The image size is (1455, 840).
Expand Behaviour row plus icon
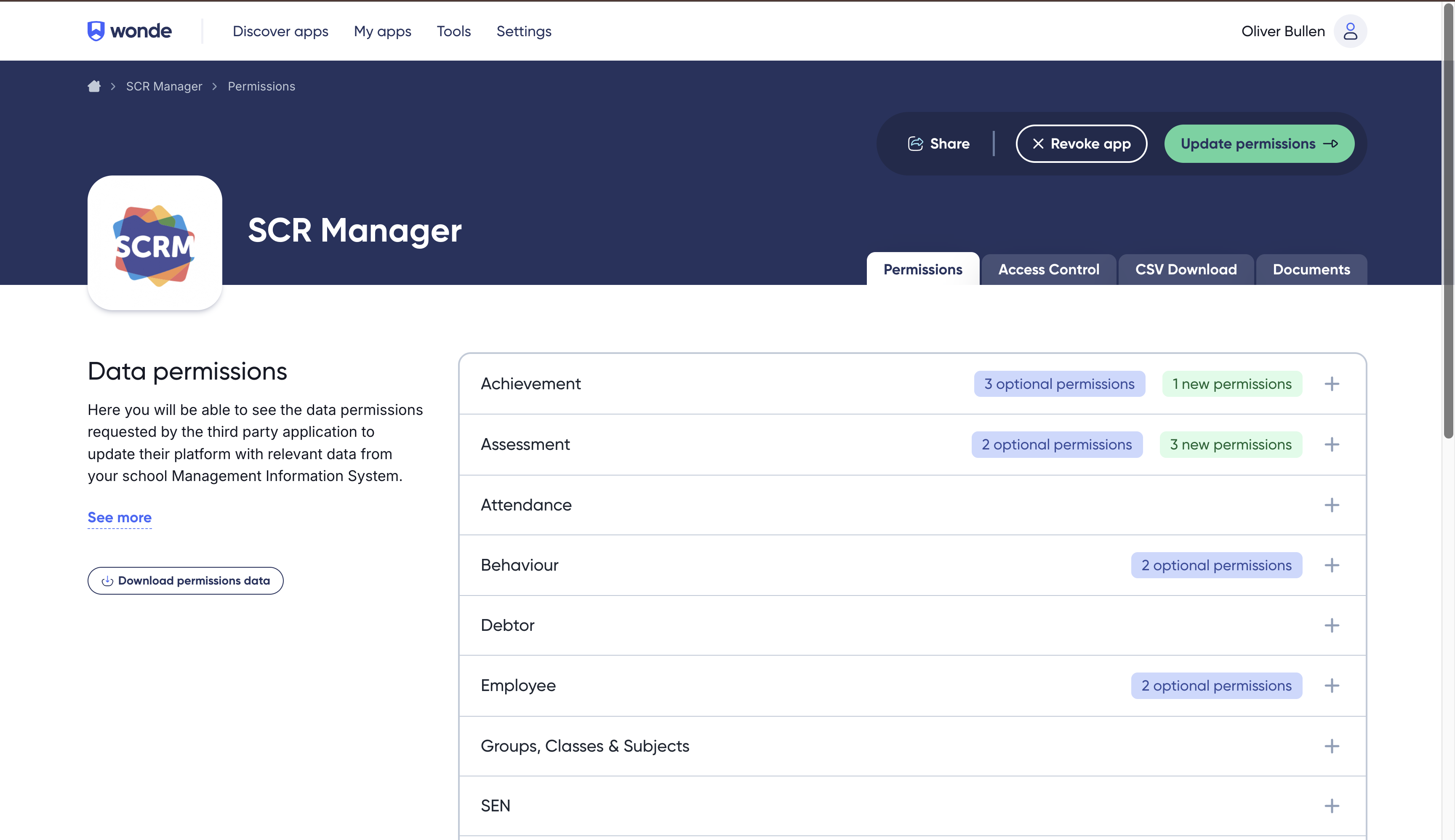point(1332,565)
